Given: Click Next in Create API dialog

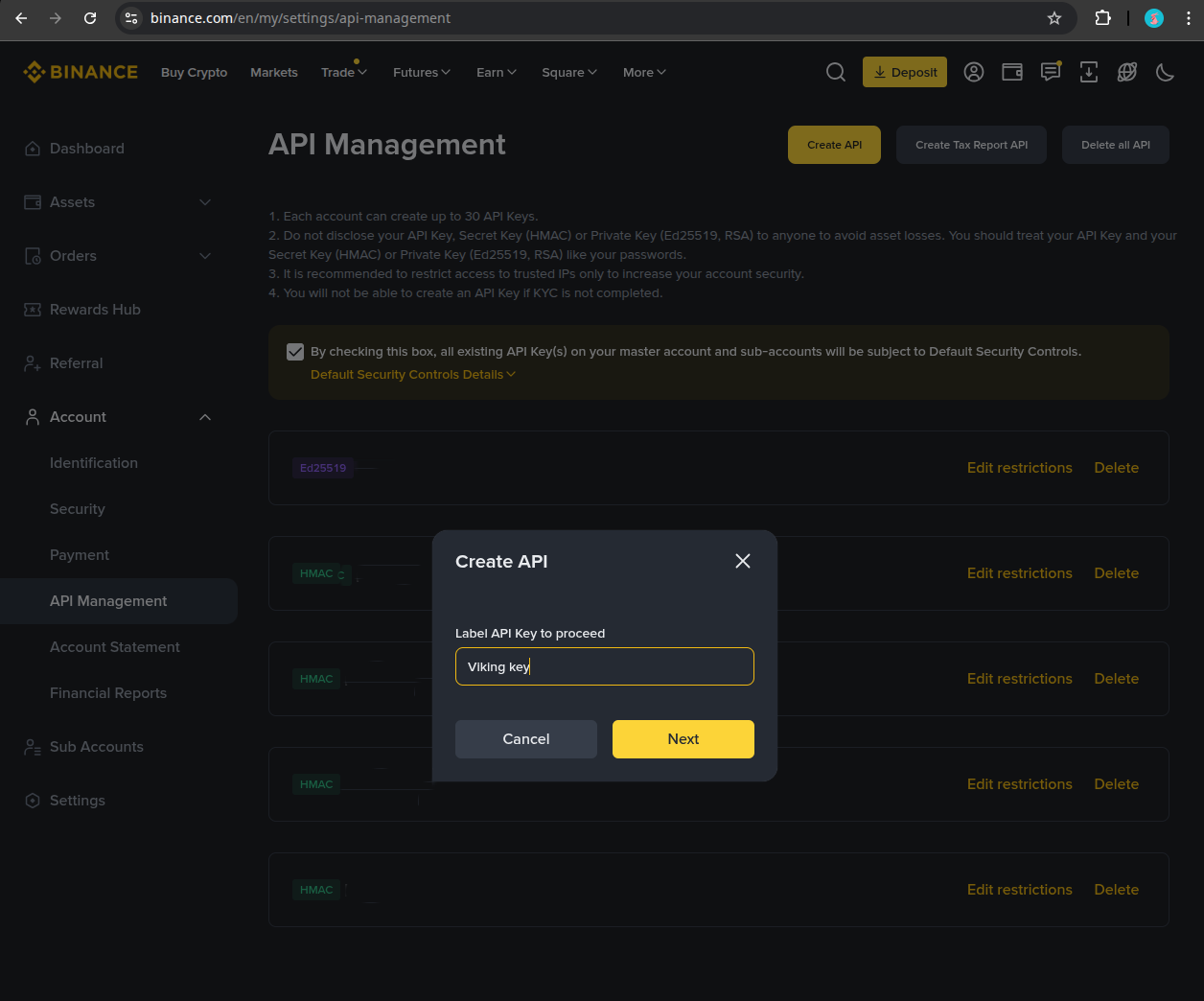Looking at the screenshot, I should click(683, 739).
